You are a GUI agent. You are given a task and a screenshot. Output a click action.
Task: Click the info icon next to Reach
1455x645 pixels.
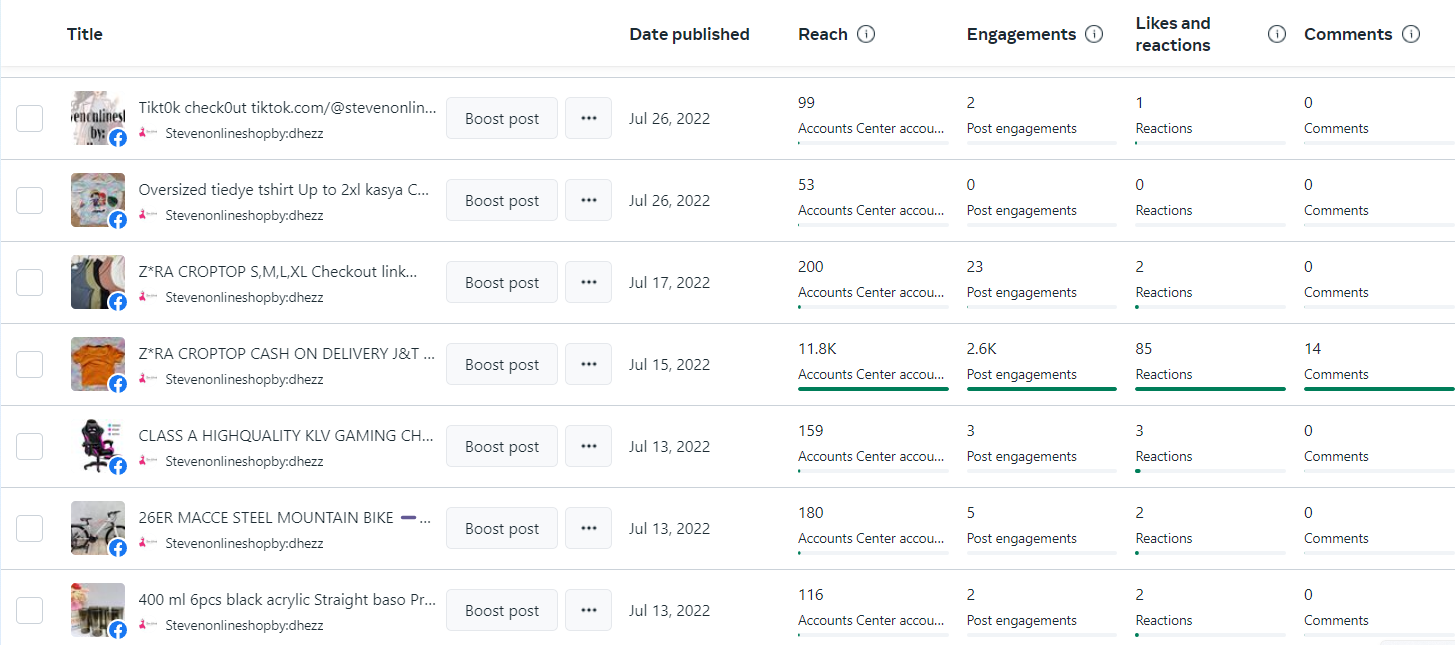point(866,34)
